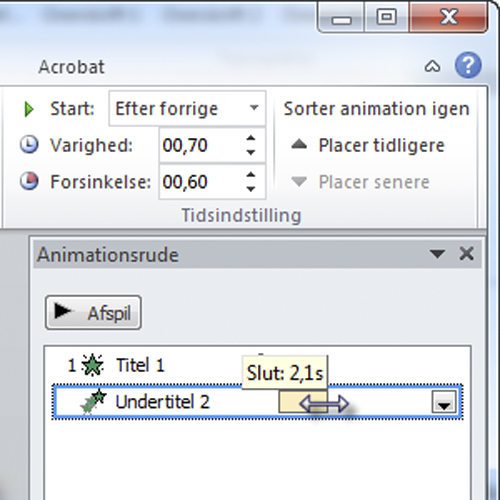Increase the Forsinkelse value using the up arrow

251,175
